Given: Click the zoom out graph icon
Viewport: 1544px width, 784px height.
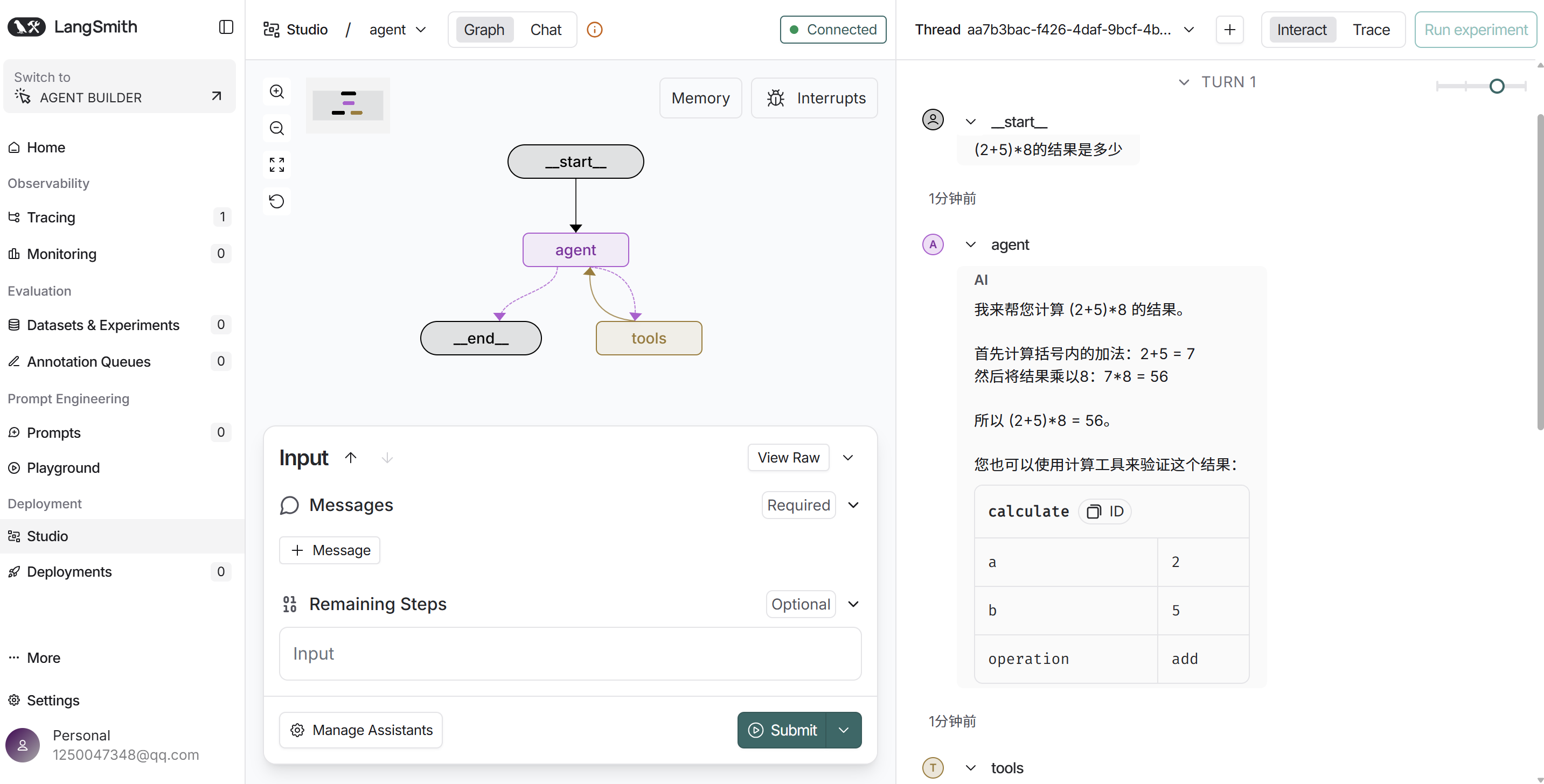Looking at the screenshot, I should coord(276,128).
